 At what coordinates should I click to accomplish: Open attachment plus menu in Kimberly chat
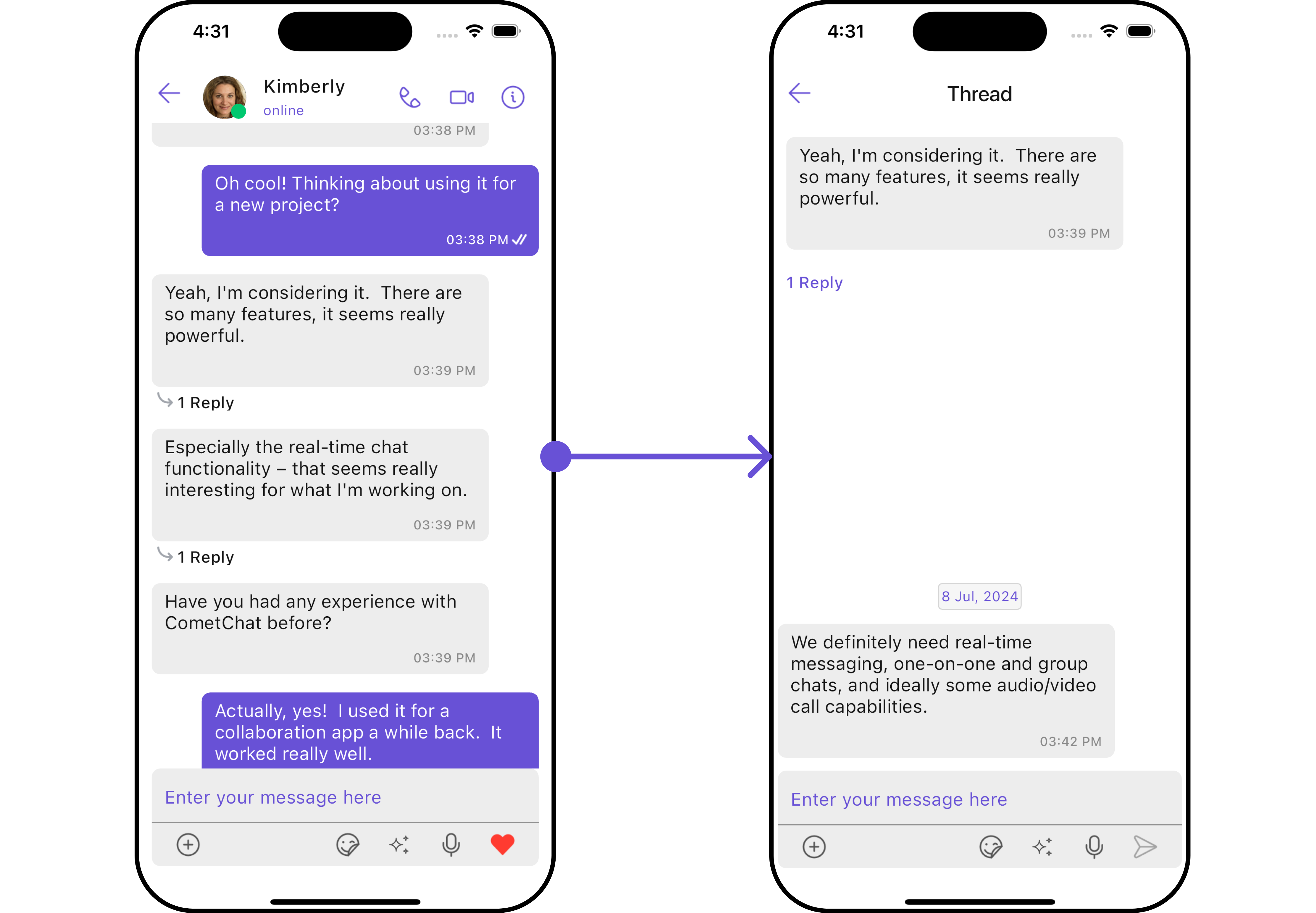188,844
